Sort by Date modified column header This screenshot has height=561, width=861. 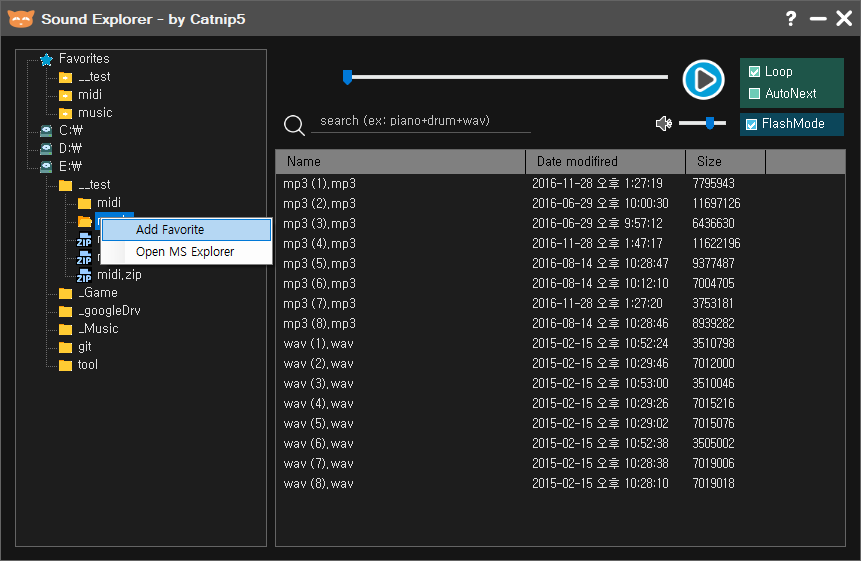[606, 162]
